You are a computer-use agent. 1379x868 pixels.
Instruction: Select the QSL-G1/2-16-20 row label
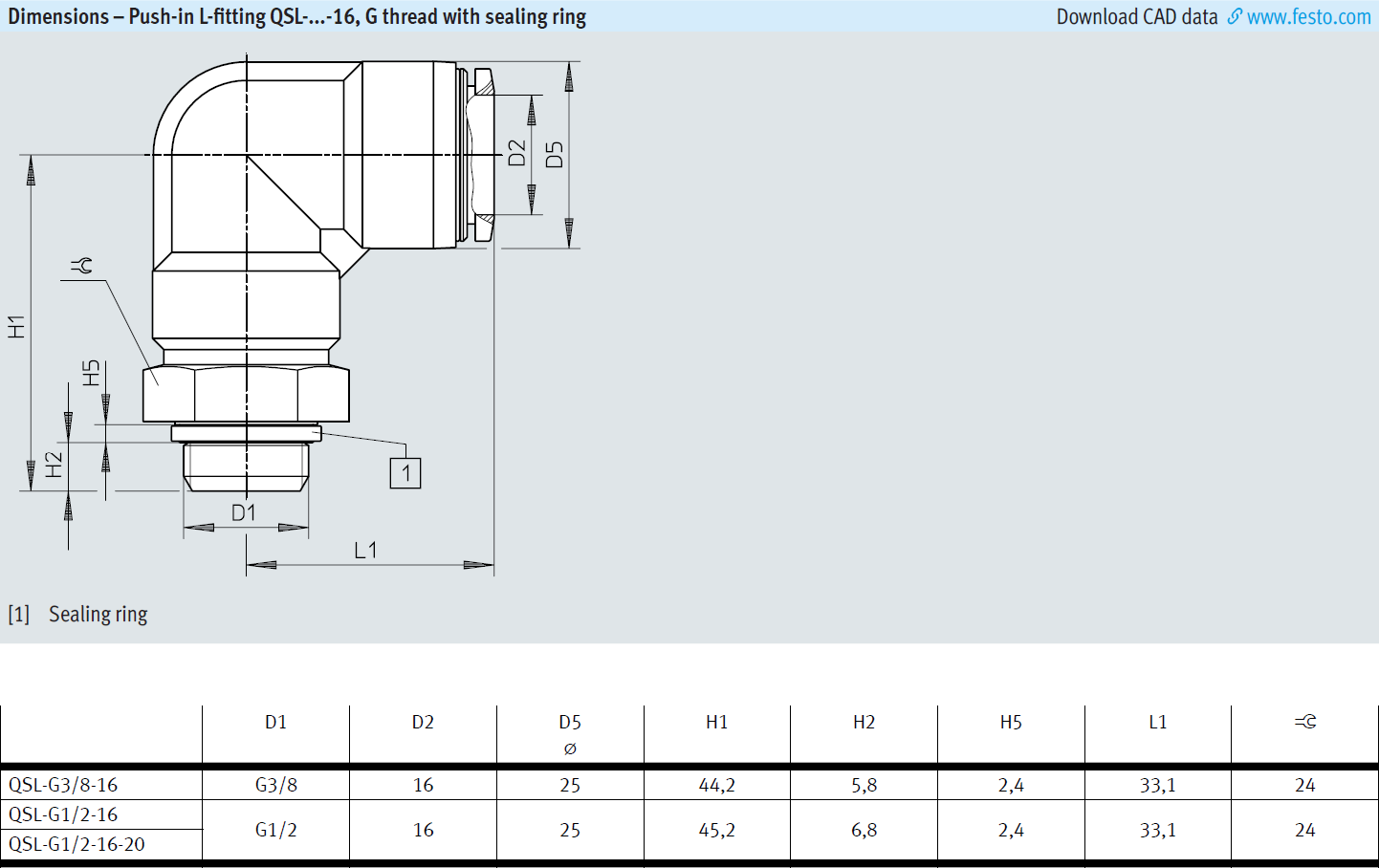pos(77,844)
